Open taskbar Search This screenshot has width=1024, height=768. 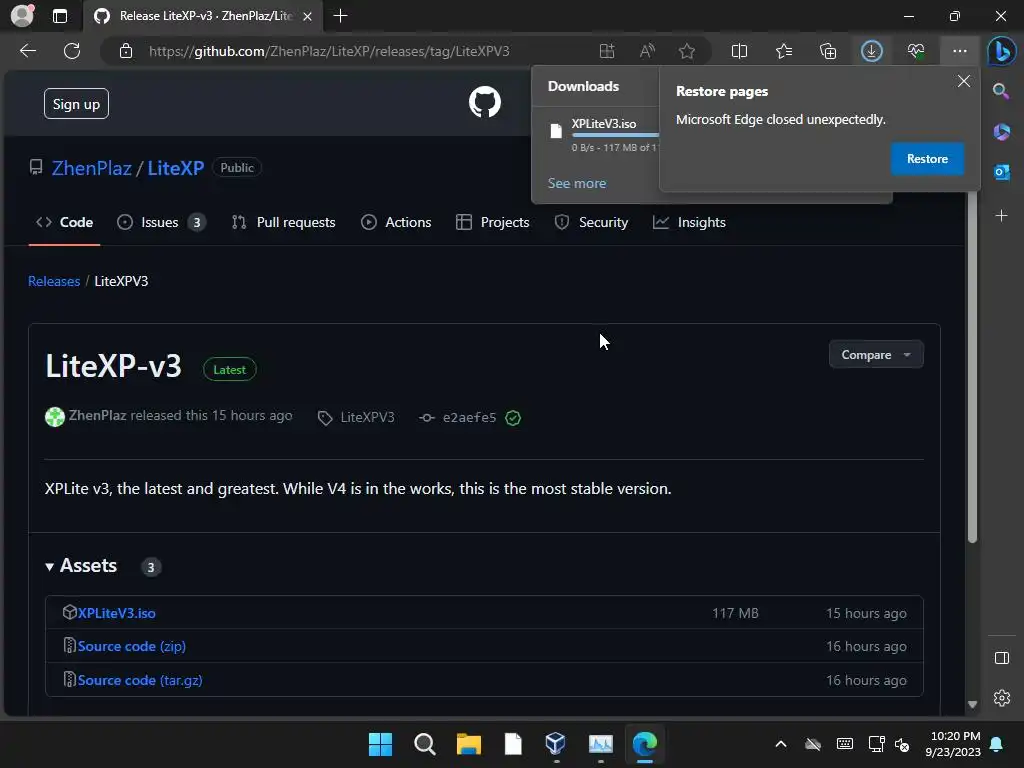424,744
